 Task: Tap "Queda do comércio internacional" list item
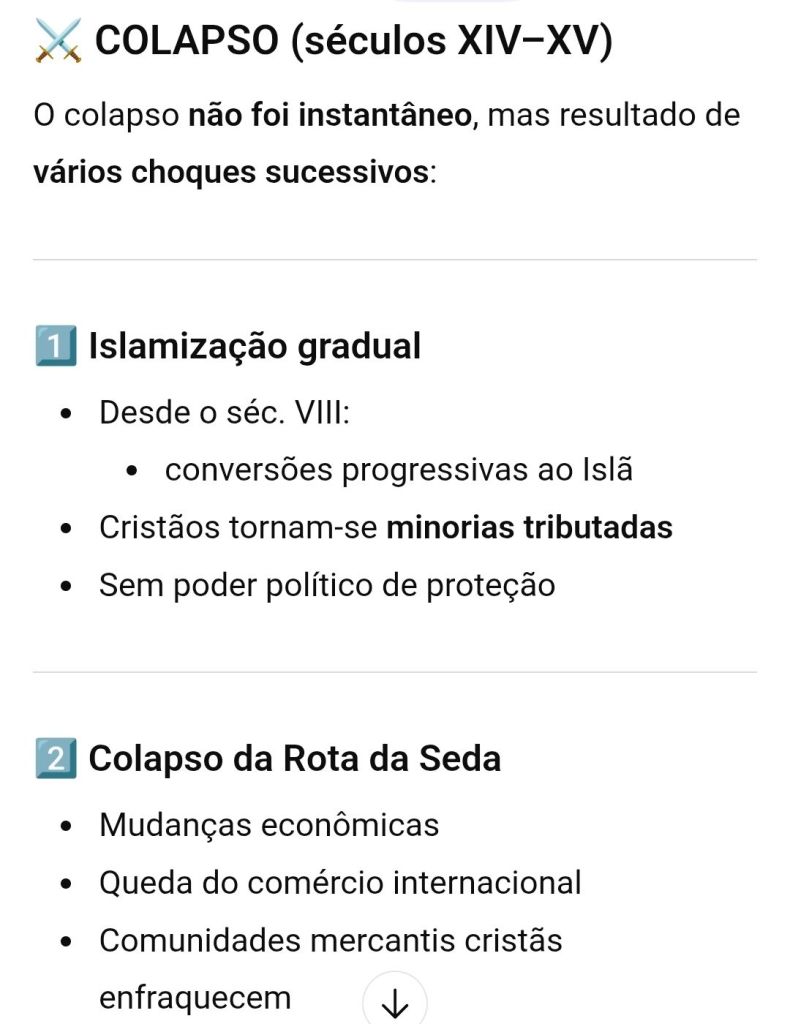pos(339,883)
